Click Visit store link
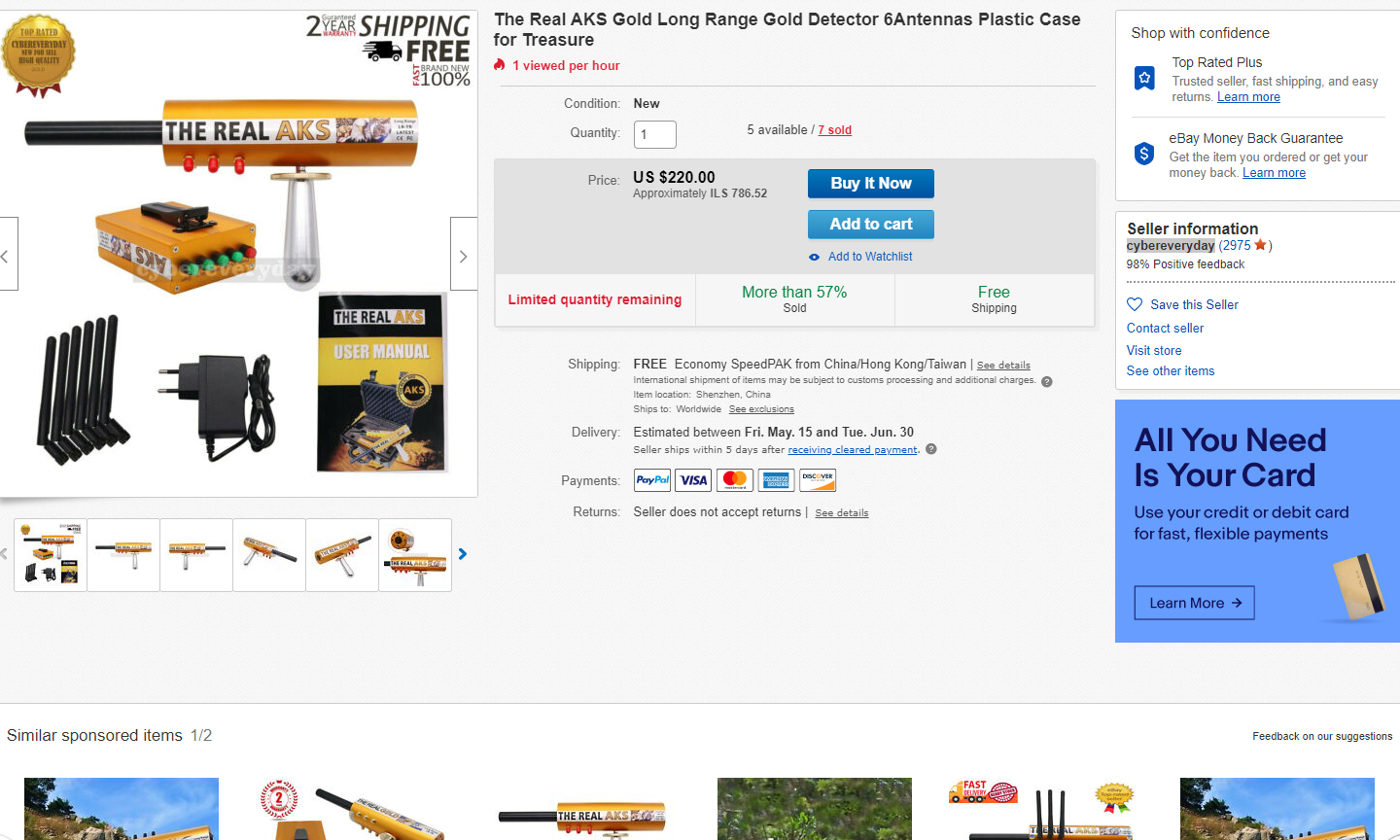The width and height of the screenshot is (1400, 840). (1154, 350)
